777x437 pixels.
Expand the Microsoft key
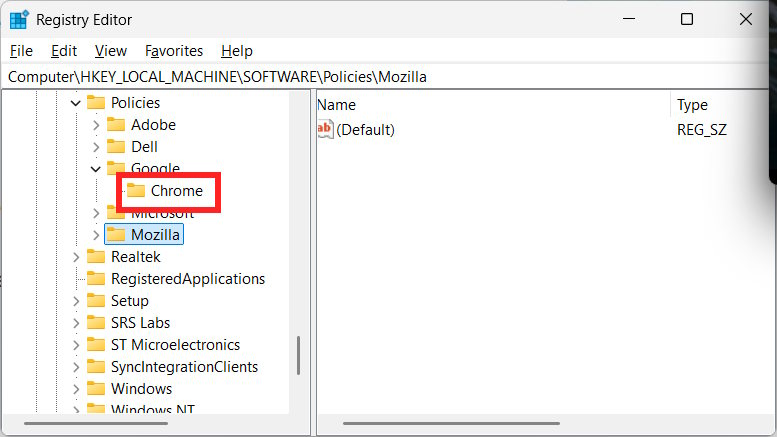point(96,214)
